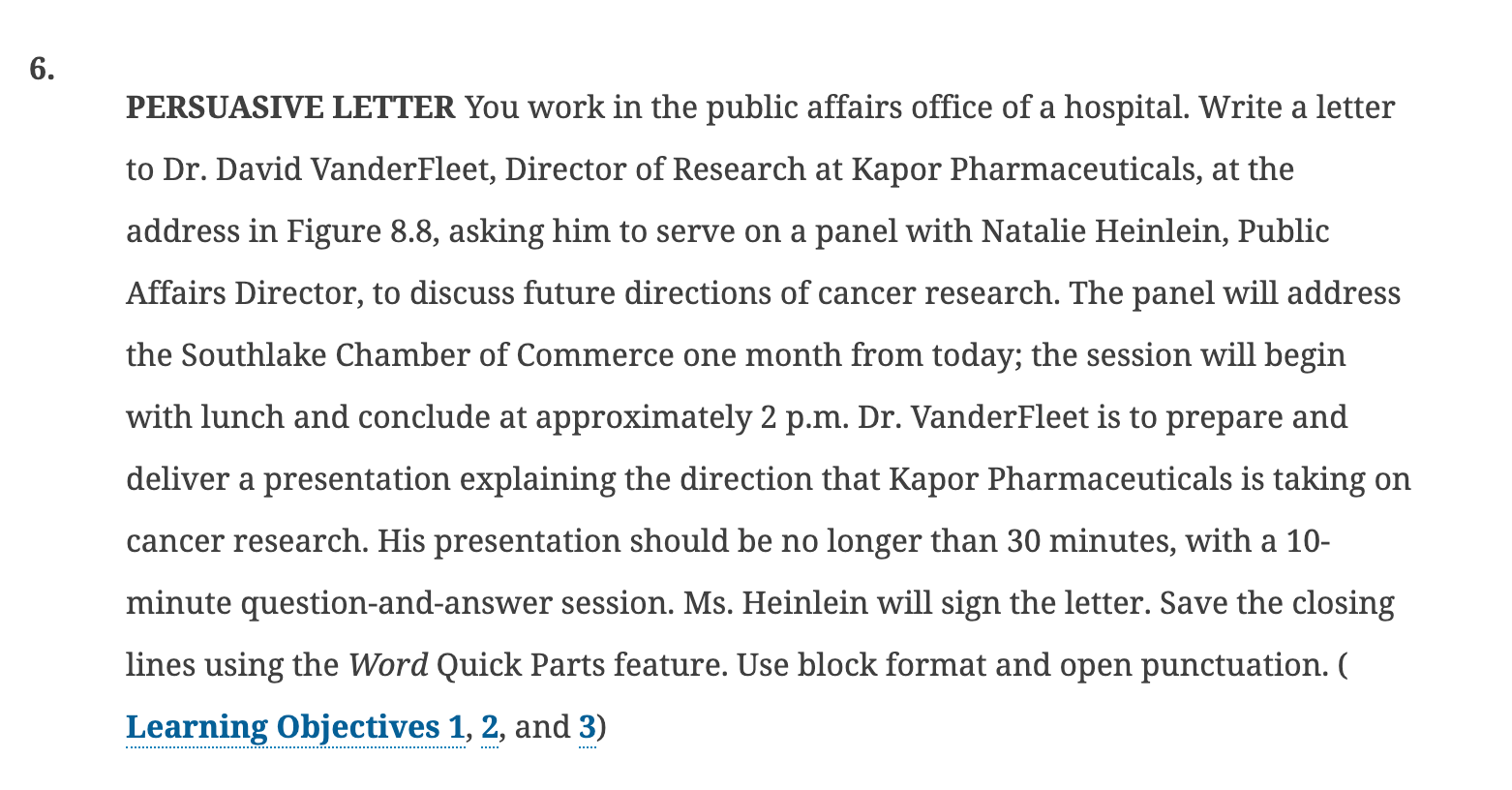1512x790 pixels.
Task: Click the text approximately 2 p.m.
Action: pyautogui.click(x=691, y=417)
